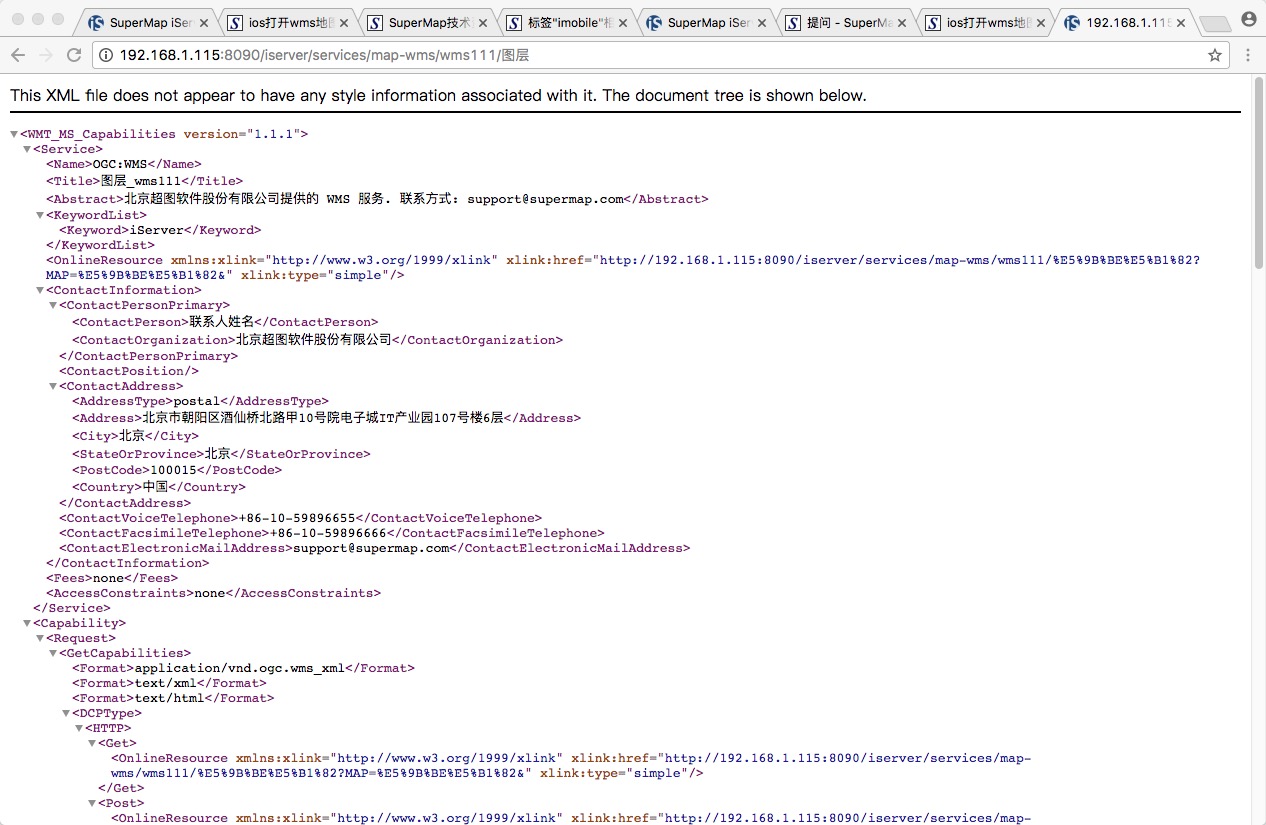Click the browser forward arrow

46,56
